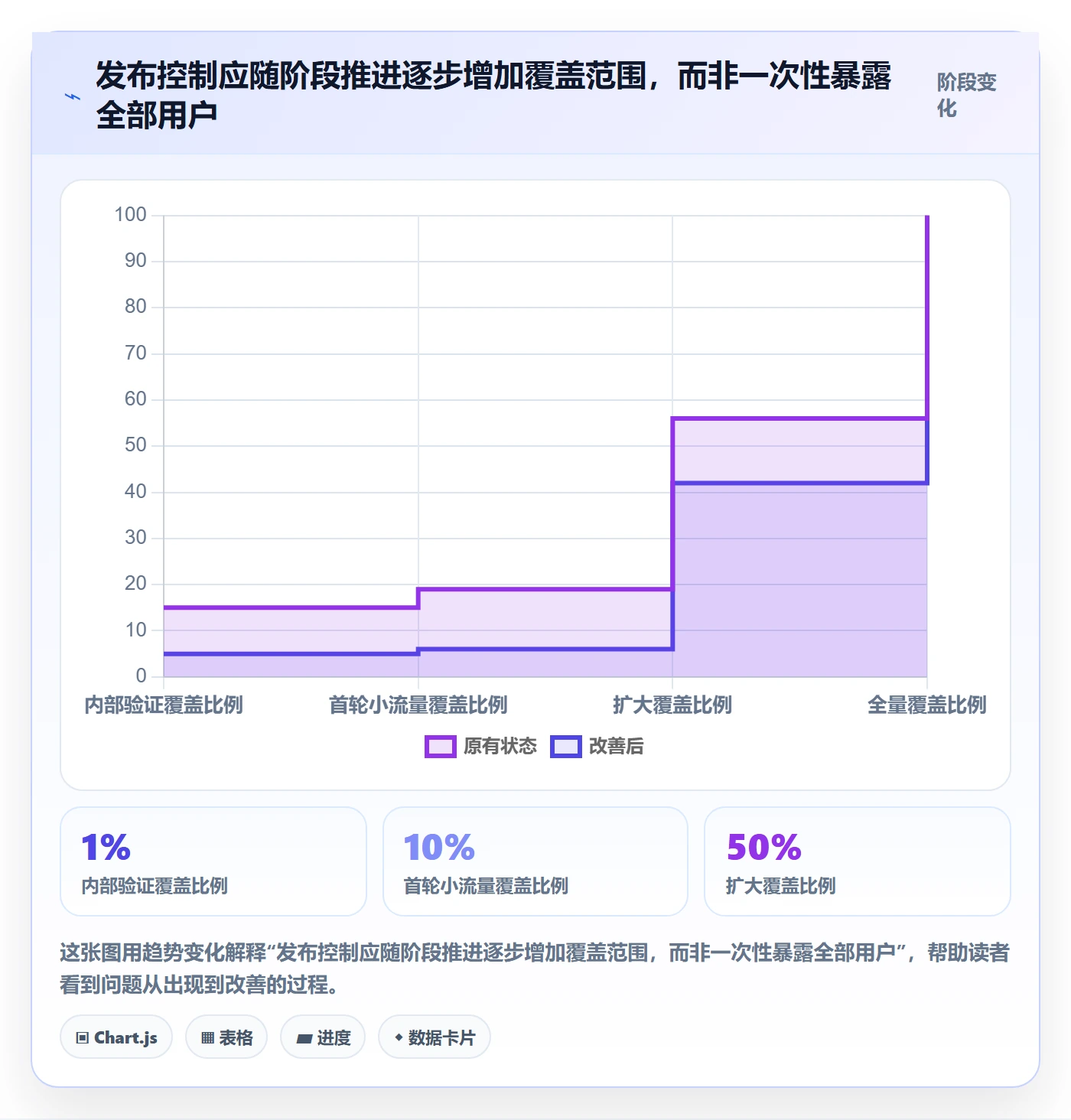Toggle the 原有状态 legend swatch
Image resolution: width=1071 pixels, height=1120 pixels.
click(440, 747)
